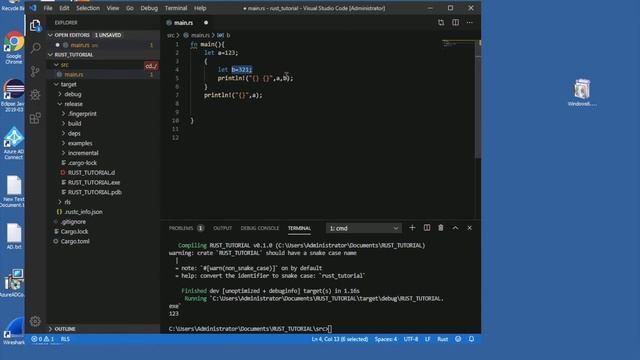
Task: Click UTF-8 encoding in status bar
Action: click(411, 339)
